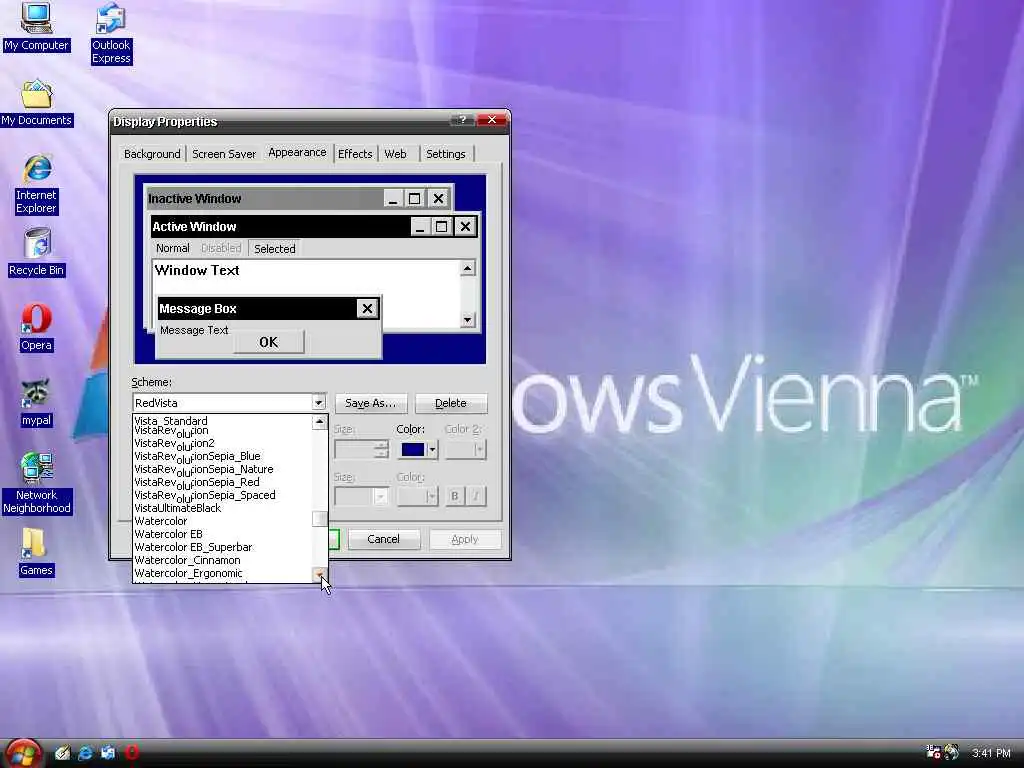The width and height of the screenshot is (1024, 768).
Task: Click the scheme list scroll-down arrow
Action: (x=319, y=575)
